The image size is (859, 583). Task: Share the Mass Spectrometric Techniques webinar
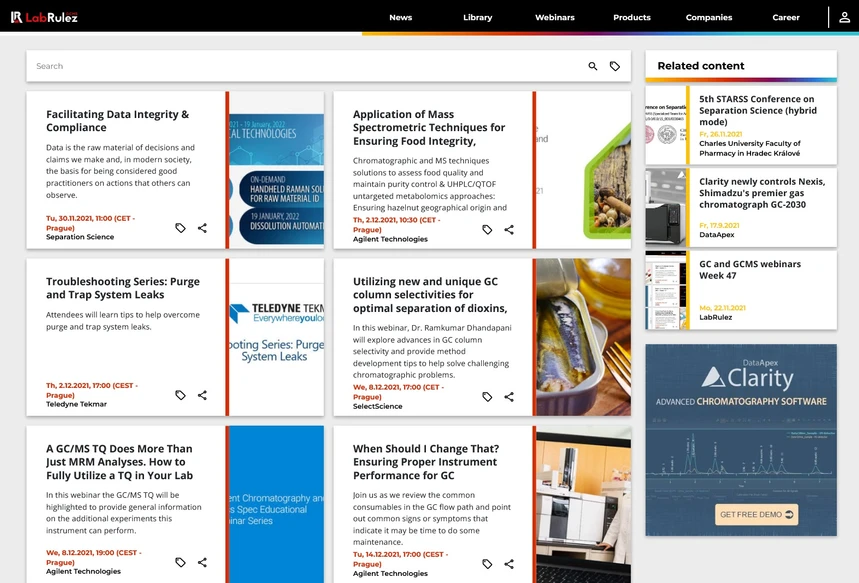(509, 230)
